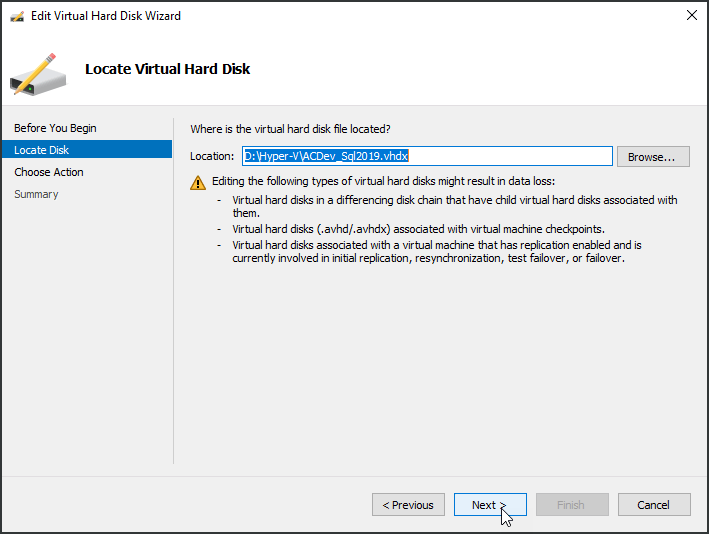Click the yellow warning triangle icon

[198, 182]
